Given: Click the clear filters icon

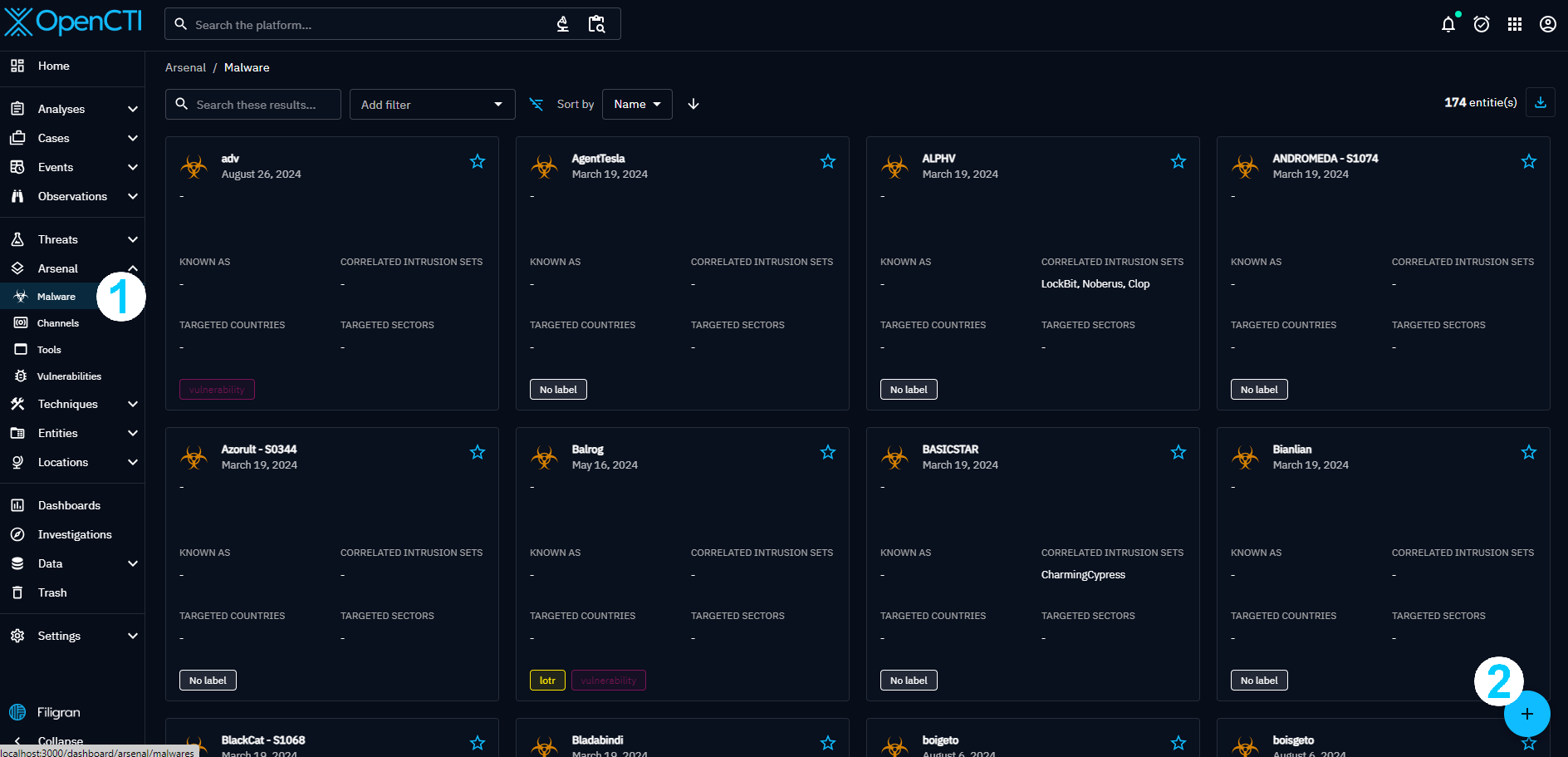Looking at the screenshot, I should 537,105.
